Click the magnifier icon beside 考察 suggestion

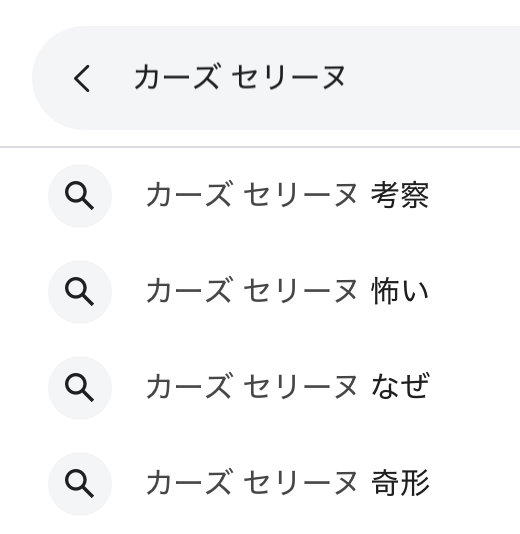80,196
